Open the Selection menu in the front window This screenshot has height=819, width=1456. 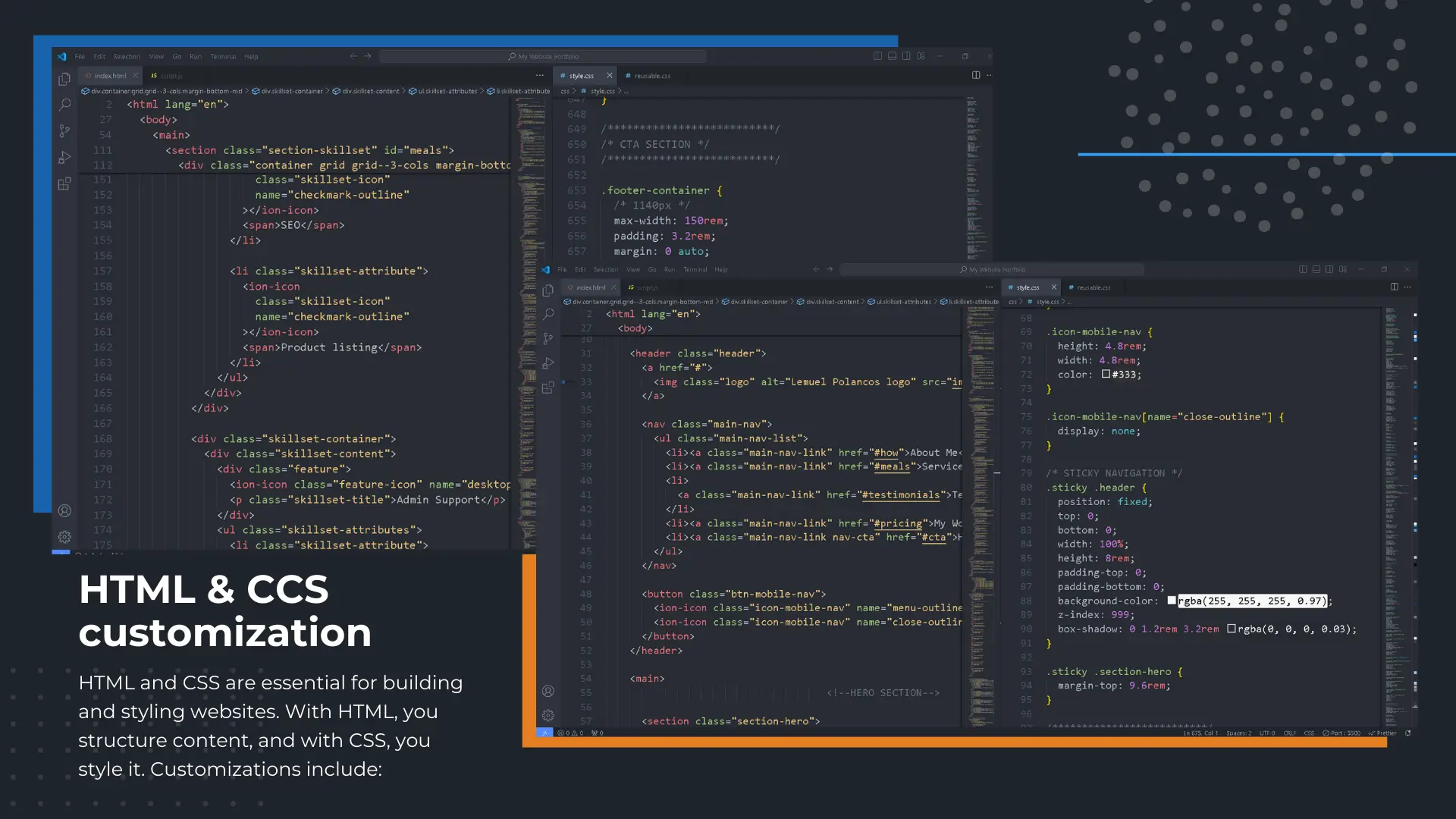click(605, 269)
